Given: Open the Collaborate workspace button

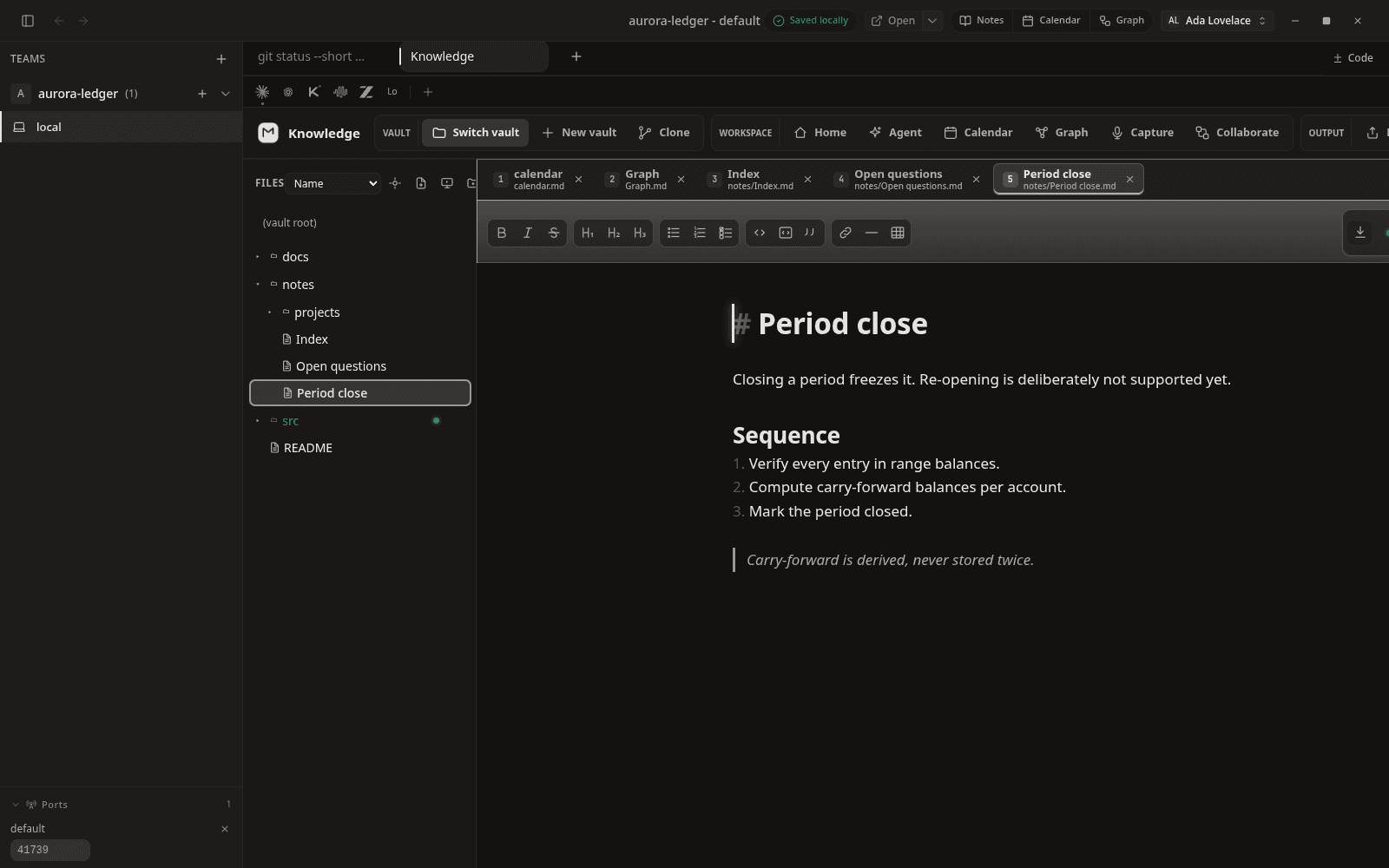Looking at the screenshot, I should (1237, 133).
